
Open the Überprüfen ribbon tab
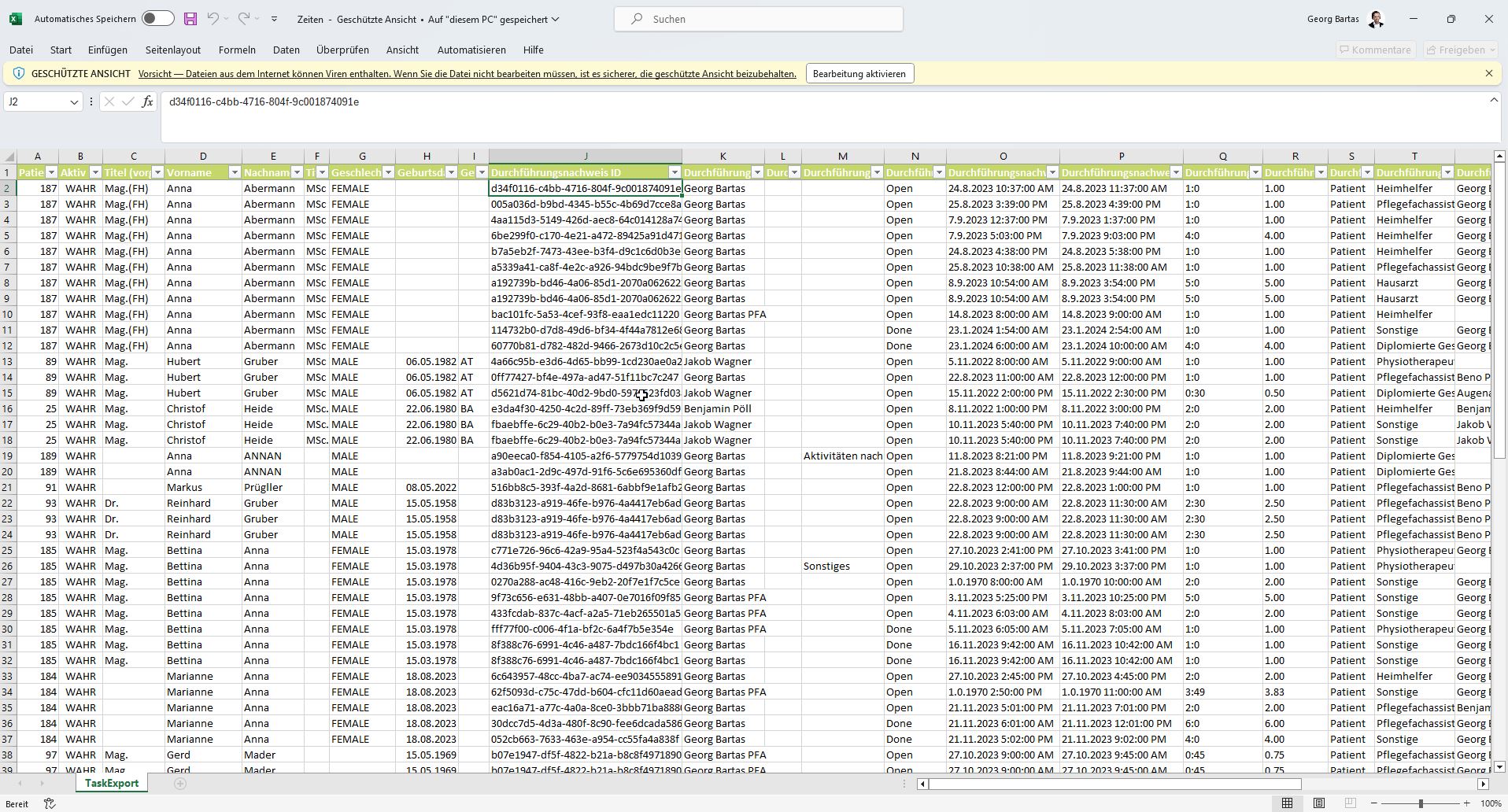(x=342, y=50)
